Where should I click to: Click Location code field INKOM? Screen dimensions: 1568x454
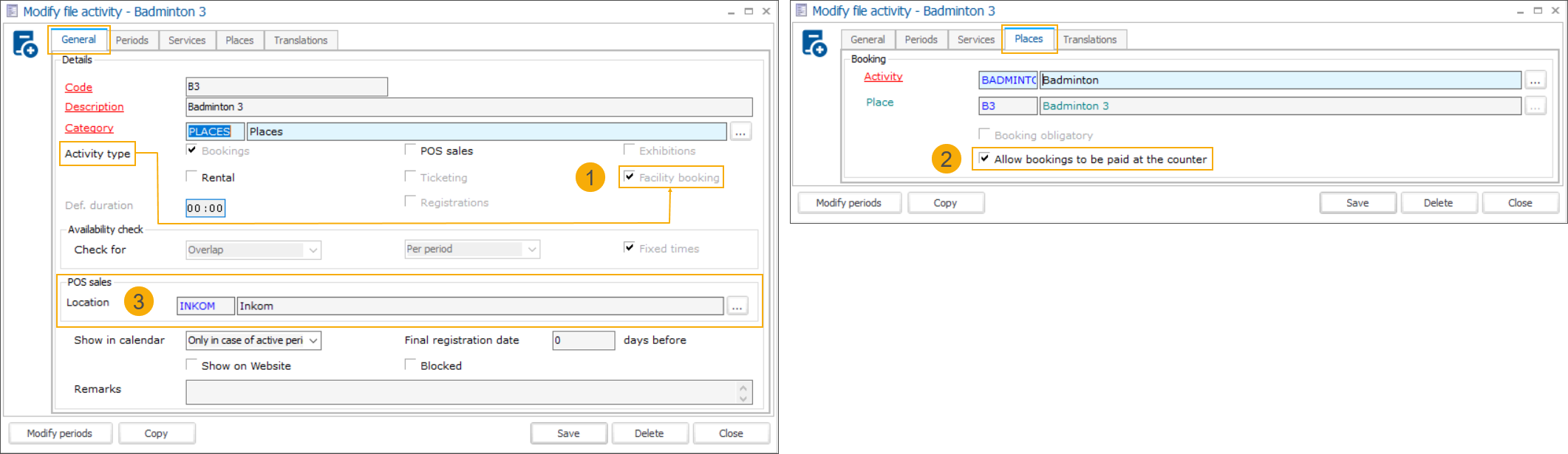pyautogui.click(x=205, y=306)
